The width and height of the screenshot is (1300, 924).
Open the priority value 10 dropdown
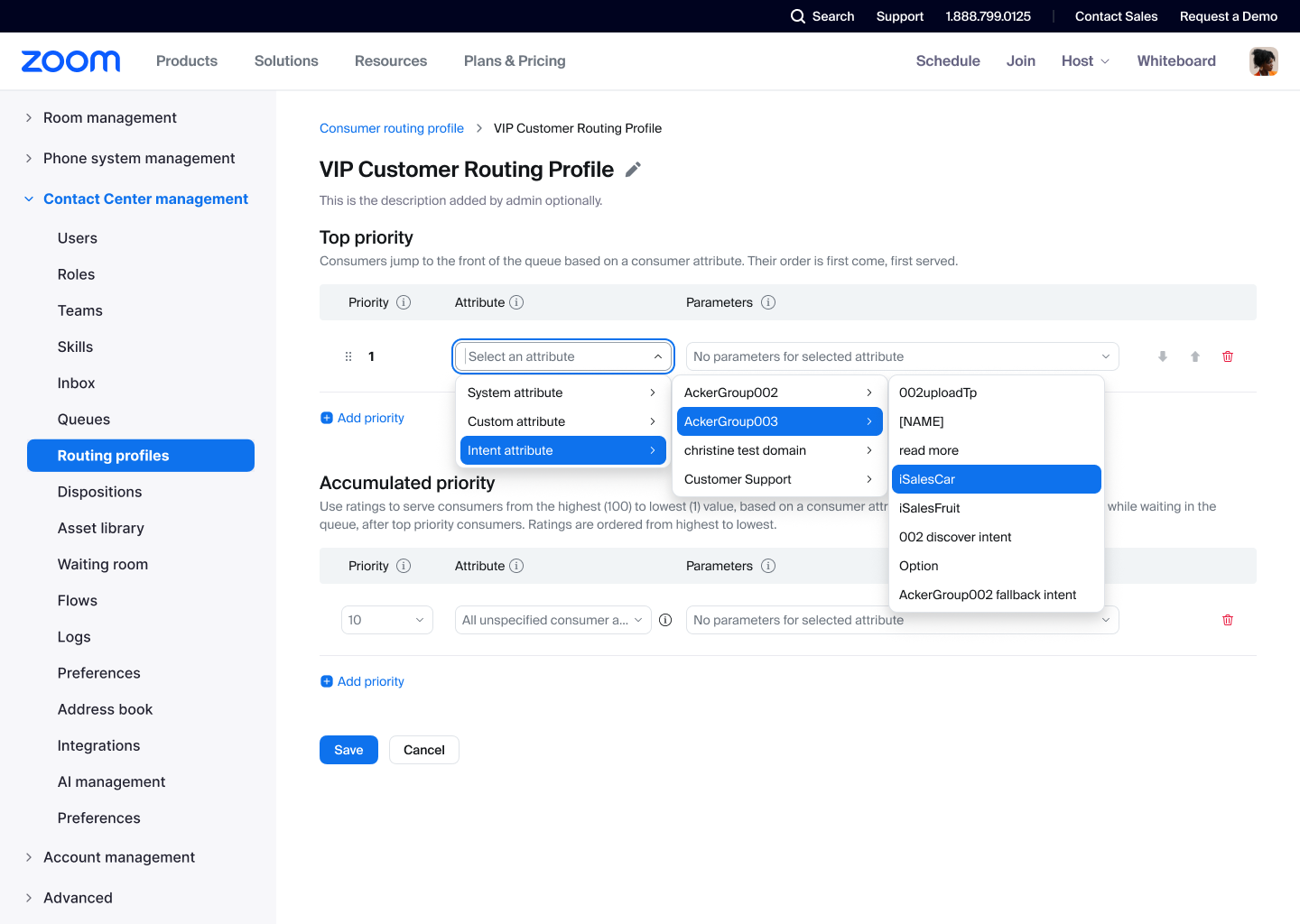tap(387, 620)
